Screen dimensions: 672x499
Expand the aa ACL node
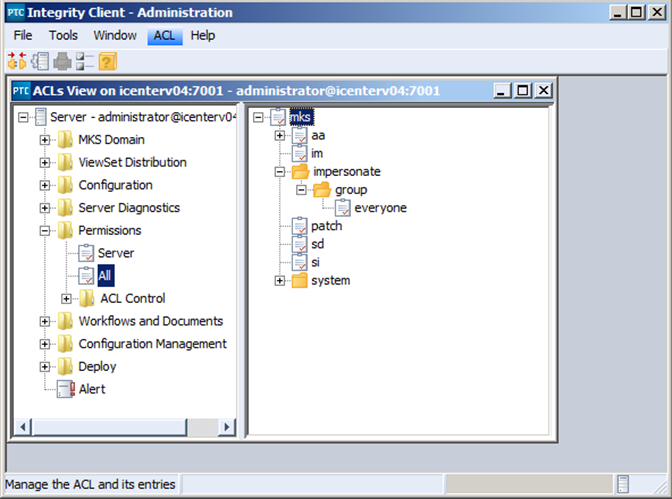279,135
